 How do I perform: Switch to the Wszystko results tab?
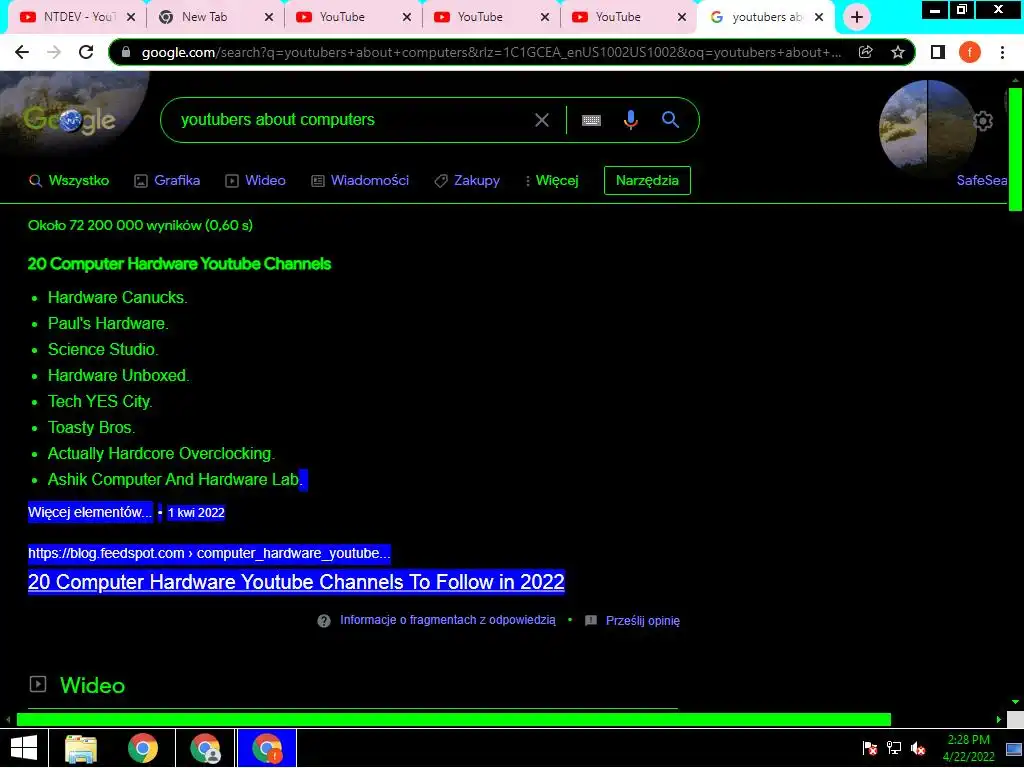[69, 180]
